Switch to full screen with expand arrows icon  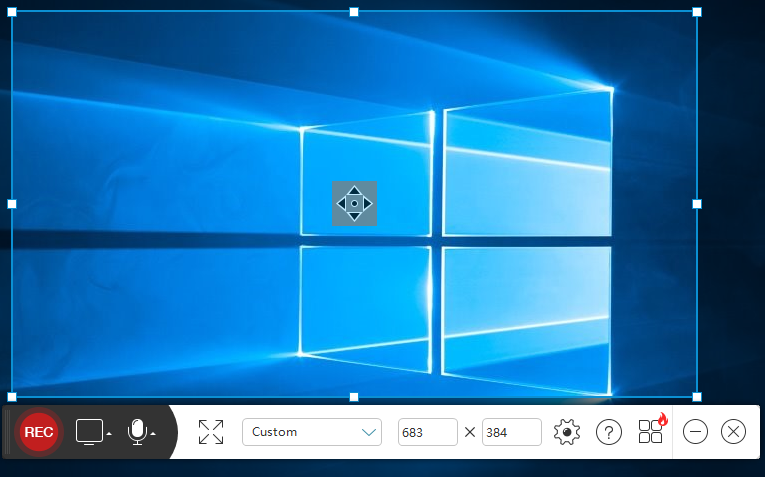pyautogui.click(x=211, y=432)
